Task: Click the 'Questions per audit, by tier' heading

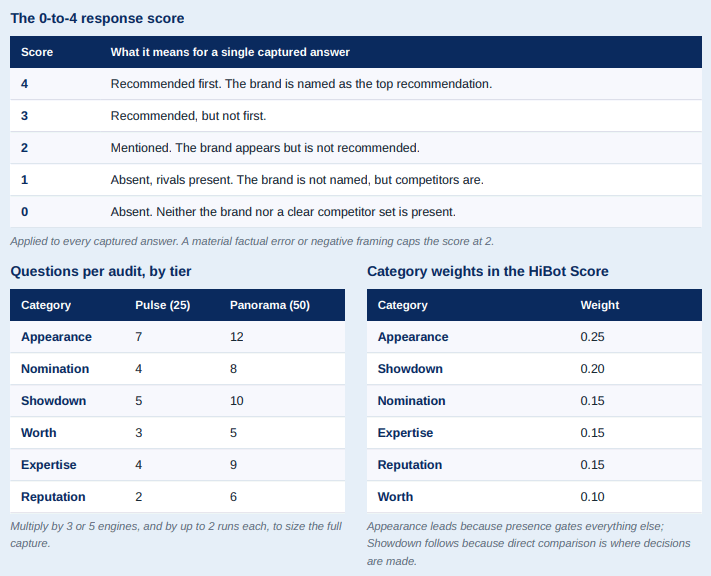Action: [101, 271]
